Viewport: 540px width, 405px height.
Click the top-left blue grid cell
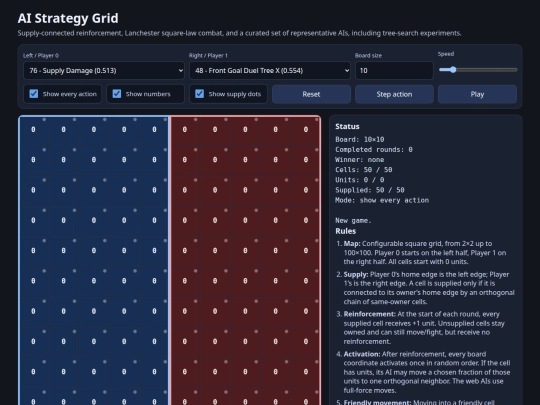point(33,130)
